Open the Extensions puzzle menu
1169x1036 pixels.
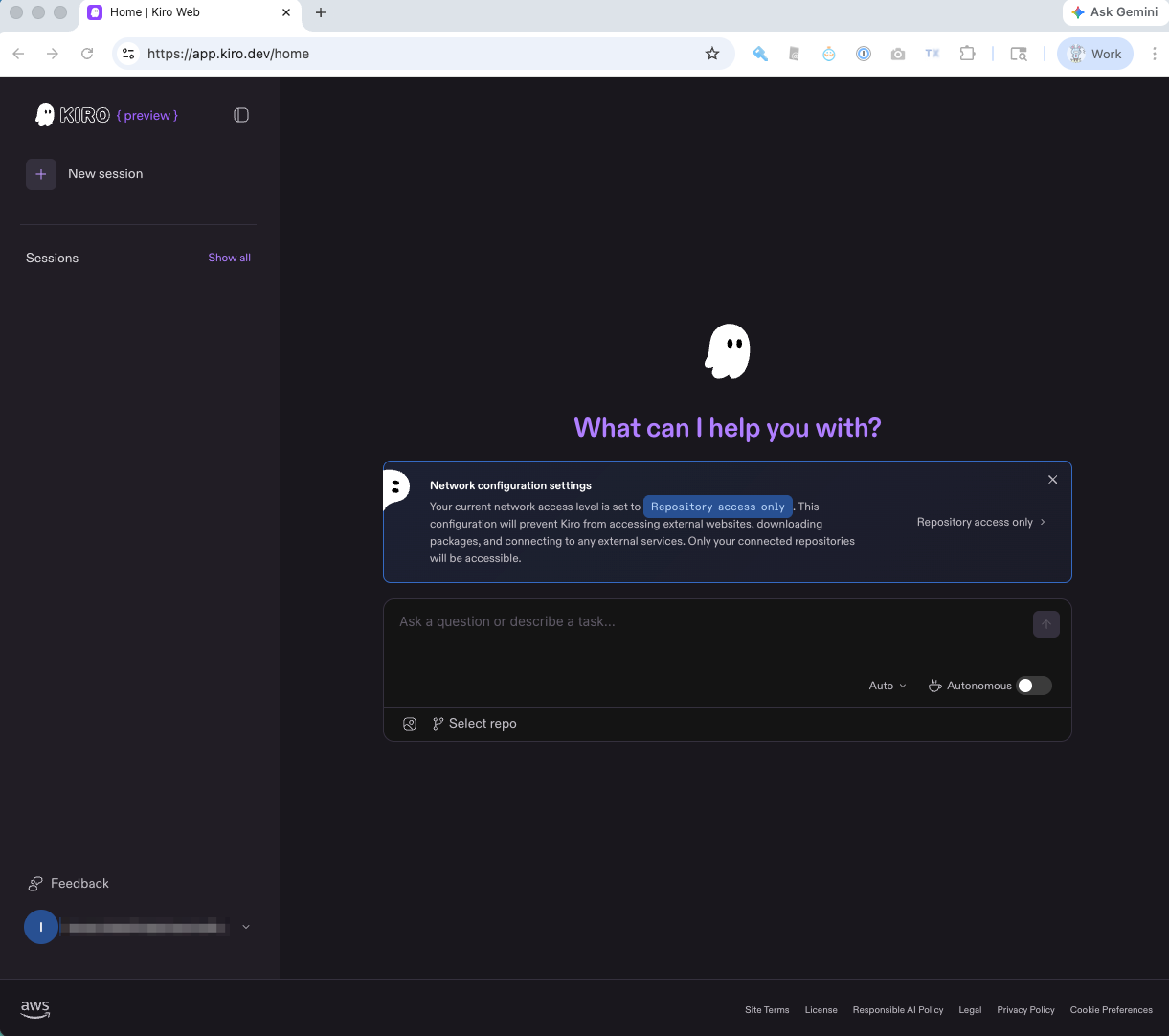[967, 54]
